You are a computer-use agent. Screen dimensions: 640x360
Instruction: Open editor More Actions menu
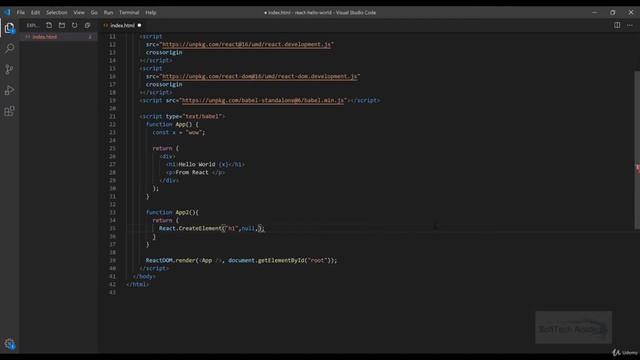(630, 25)
